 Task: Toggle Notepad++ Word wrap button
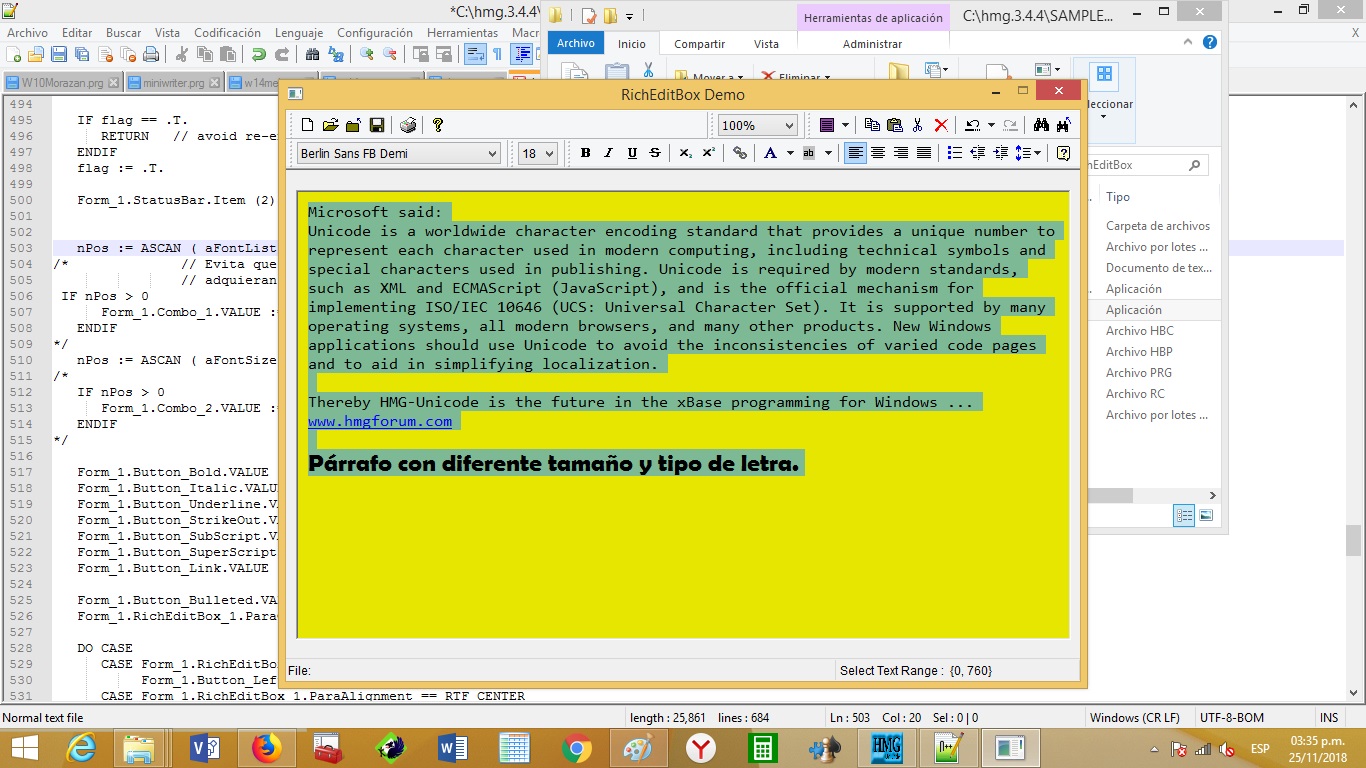point(475,55)
